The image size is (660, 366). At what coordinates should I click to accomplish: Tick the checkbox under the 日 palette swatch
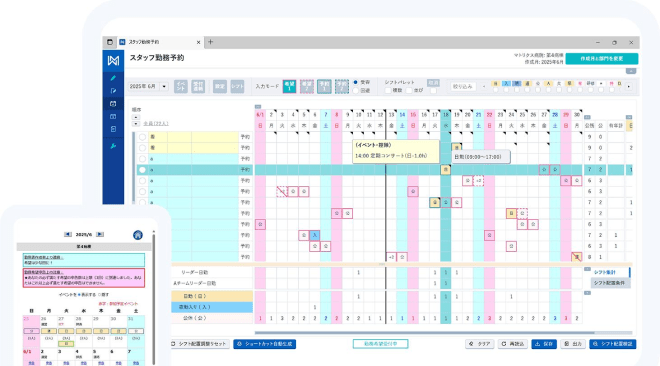click(495, 90)
